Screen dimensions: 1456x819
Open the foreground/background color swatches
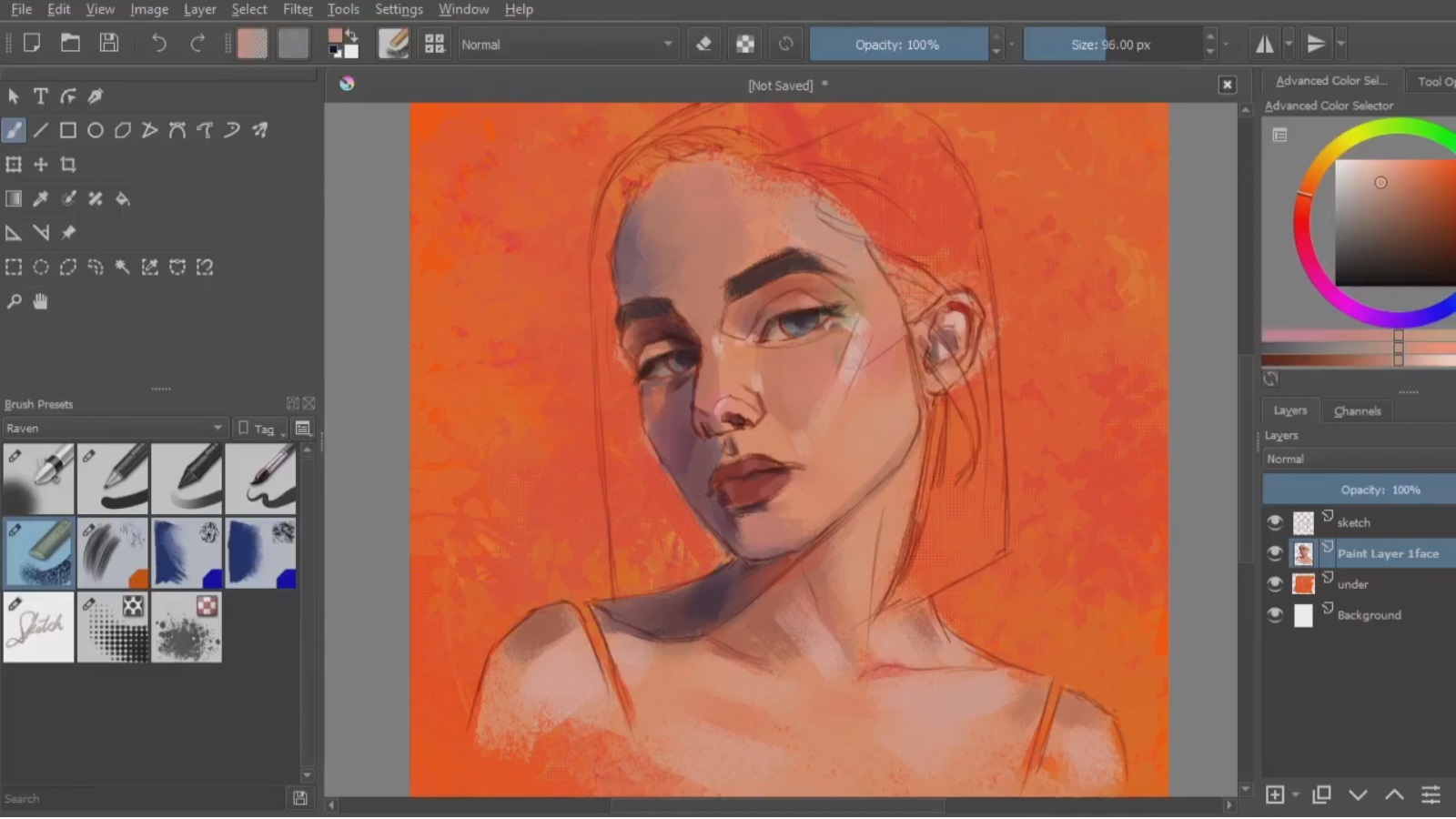click(343, 44)
